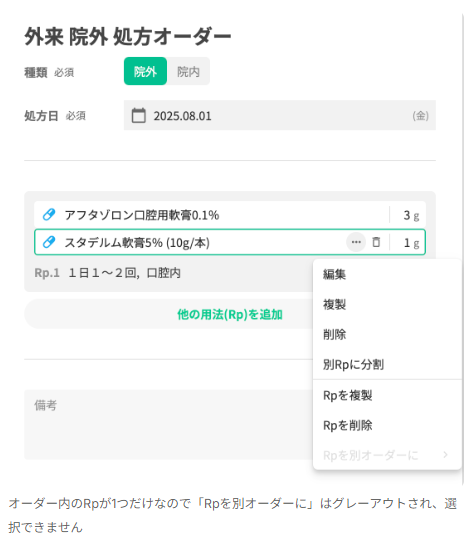Click trash icon on スタデルム軟膏 row
The image size is (469, 546).
[x=376, y=242]
